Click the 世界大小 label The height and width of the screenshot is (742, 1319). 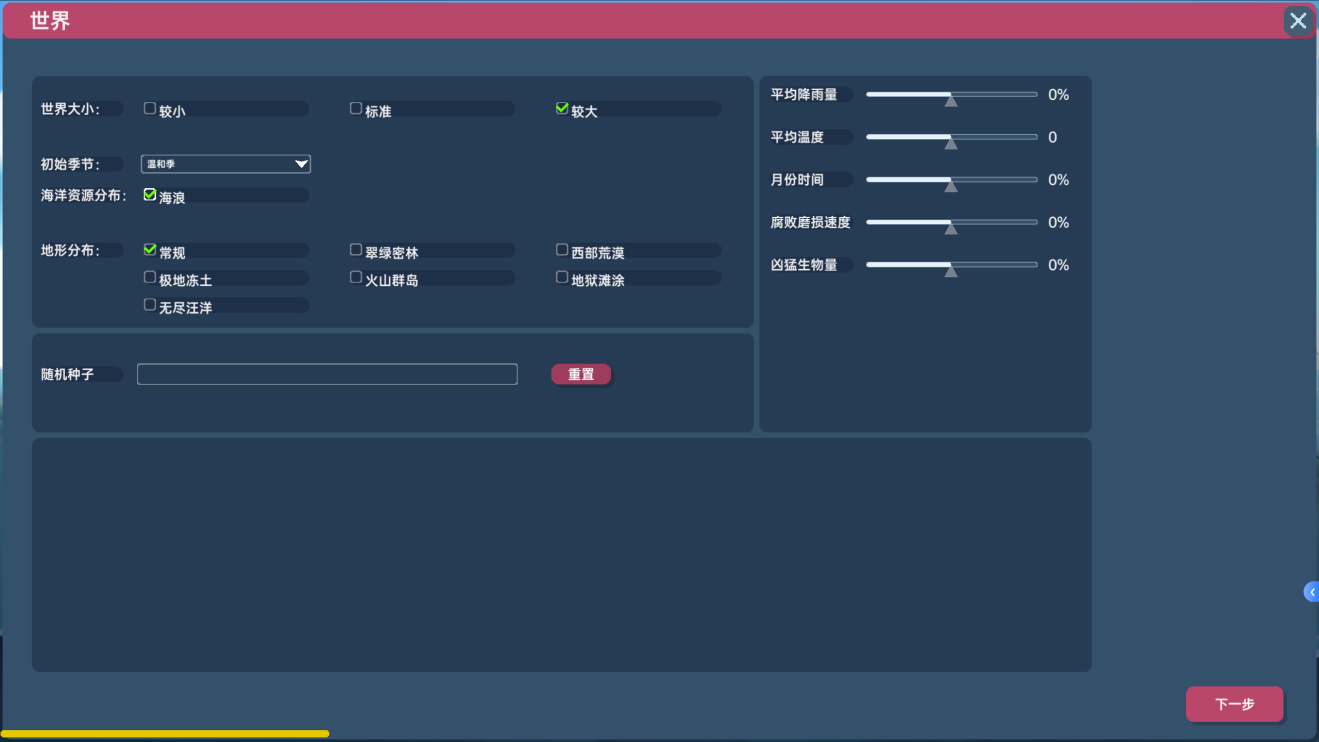click(70, 109)
